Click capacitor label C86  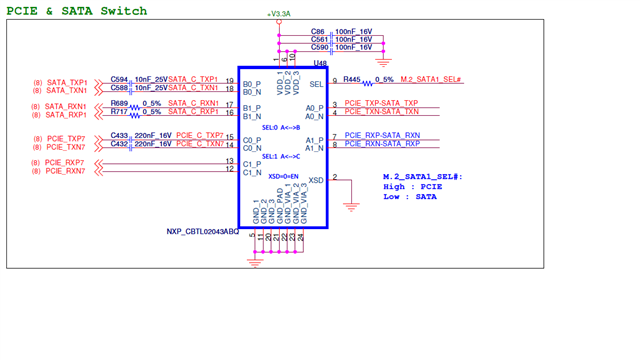coord(318,31)
